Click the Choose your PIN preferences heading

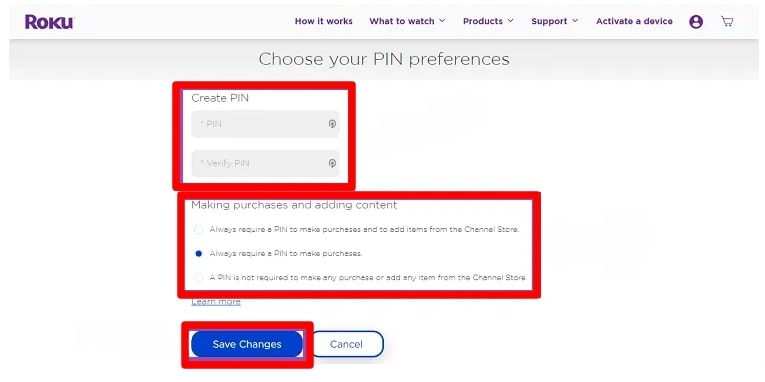point(384,59)
